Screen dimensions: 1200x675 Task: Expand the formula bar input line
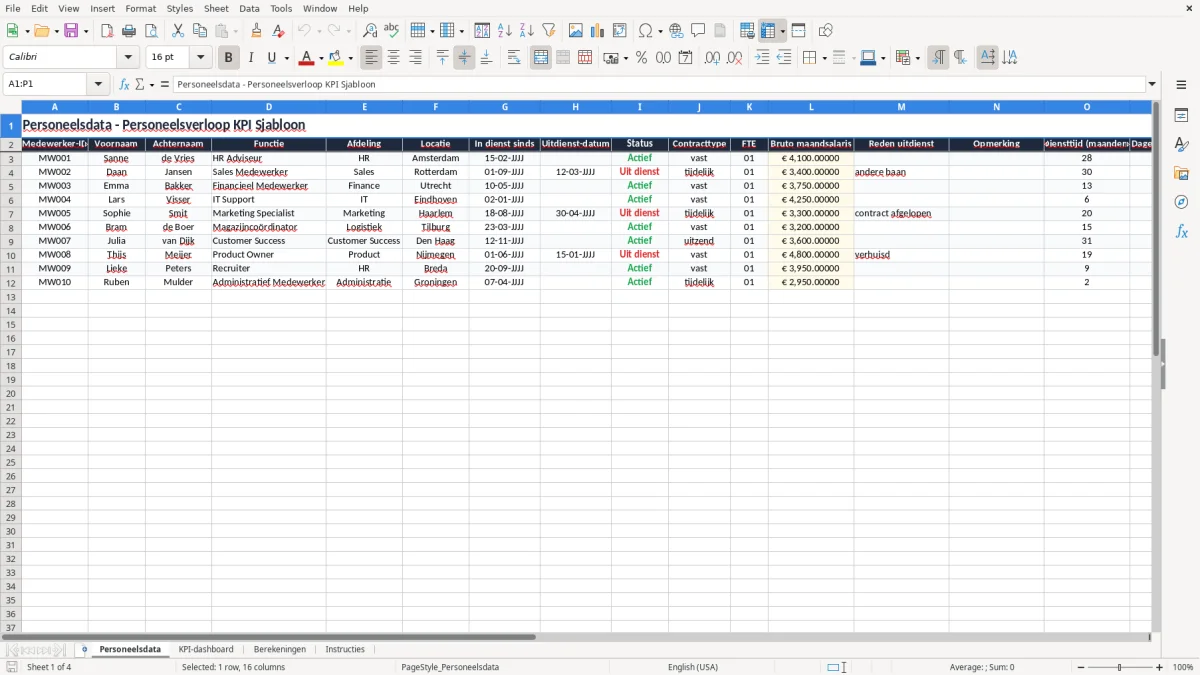(1152, 85)
